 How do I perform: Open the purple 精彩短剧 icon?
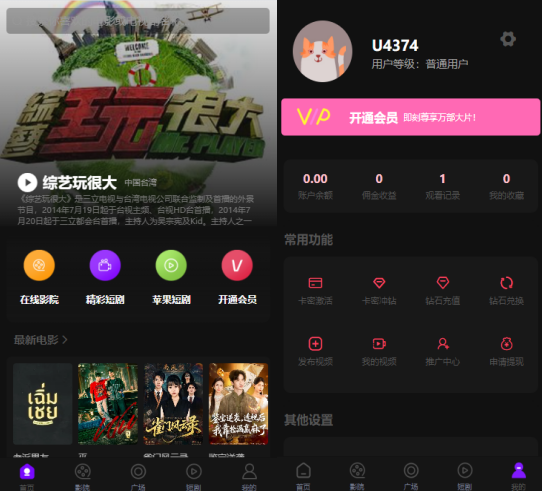point(105,265)
